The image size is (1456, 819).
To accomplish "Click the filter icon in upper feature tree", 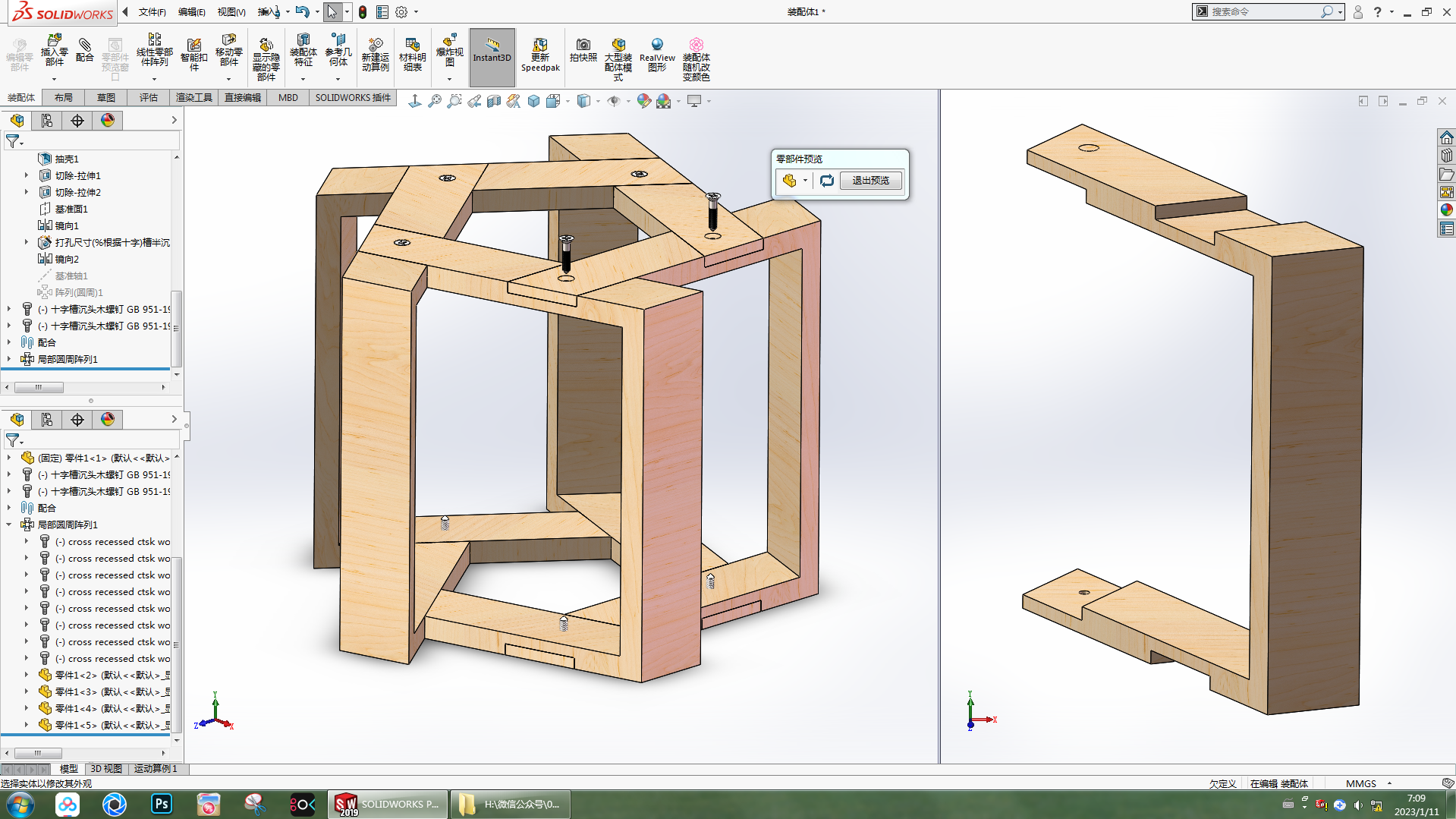I will click(13, 141).
